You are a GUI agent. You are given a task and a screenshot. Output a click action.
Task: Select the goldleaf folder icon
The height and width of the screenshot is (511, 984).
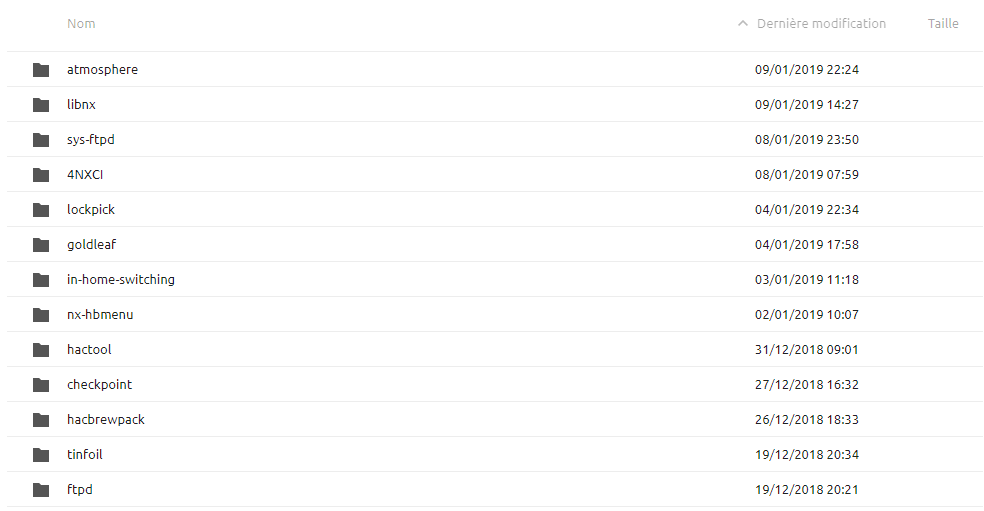[41, 245]
